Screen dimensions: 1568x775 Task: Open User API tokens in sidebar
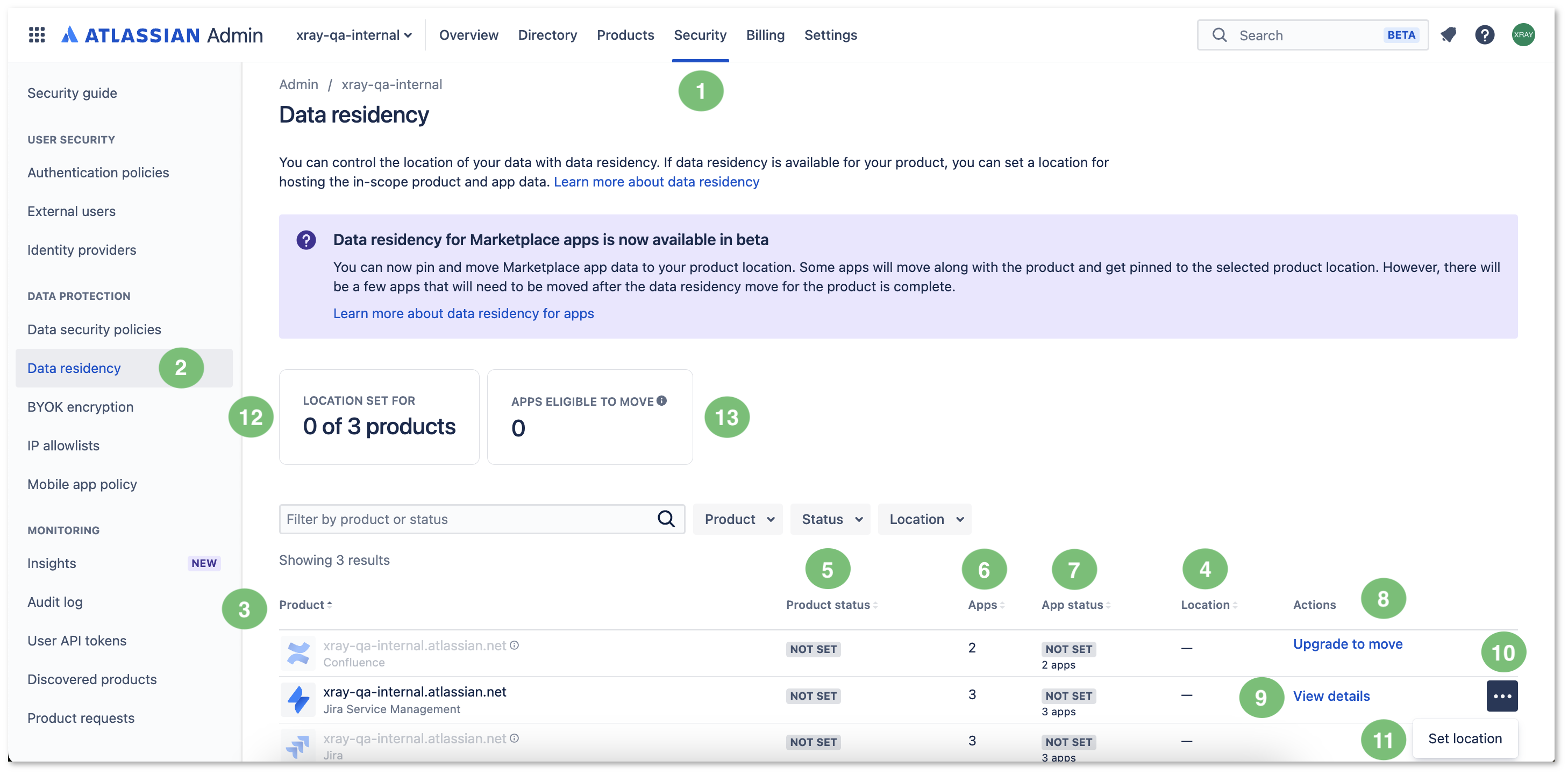[124, 641]
